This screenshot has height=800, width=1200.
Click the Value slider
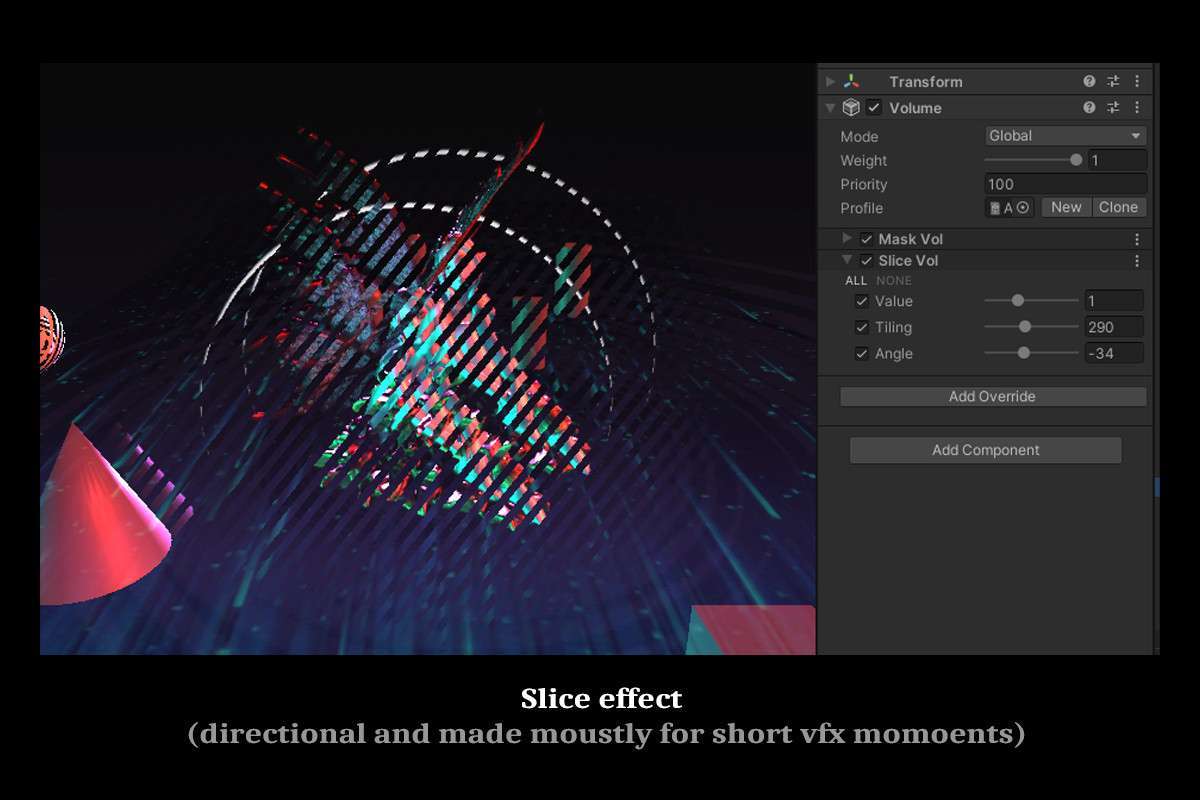tap(1032, 300)
